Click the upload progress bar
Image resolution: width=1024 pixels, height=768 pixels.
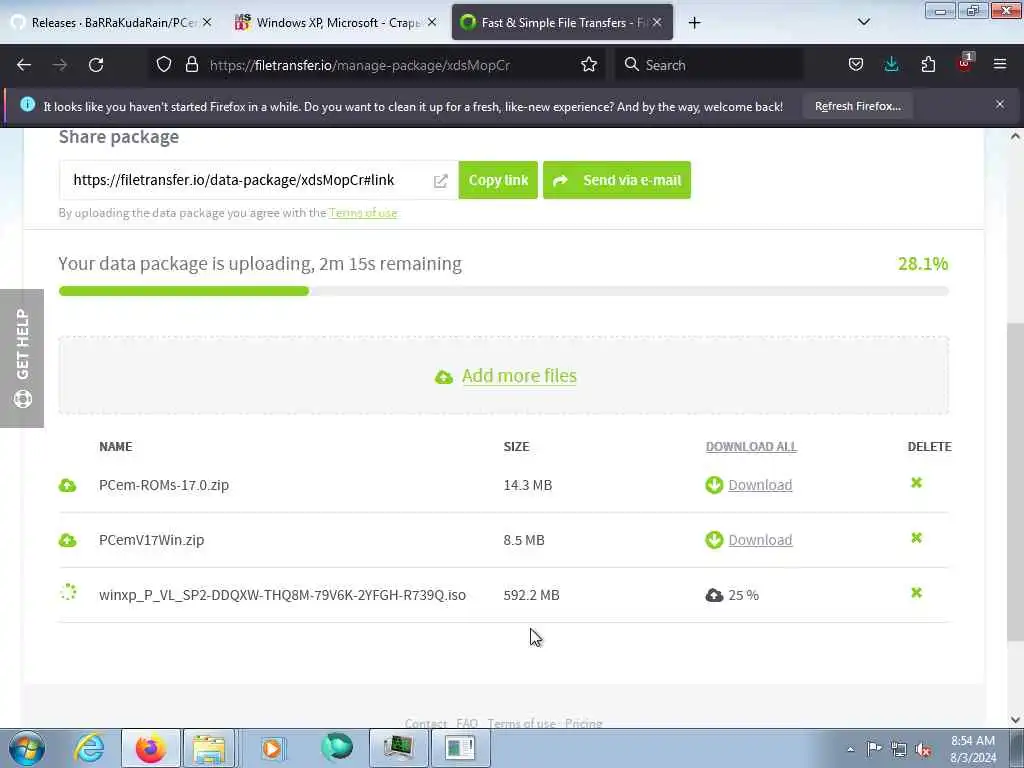pyautogui.click(x=504, y=291)
